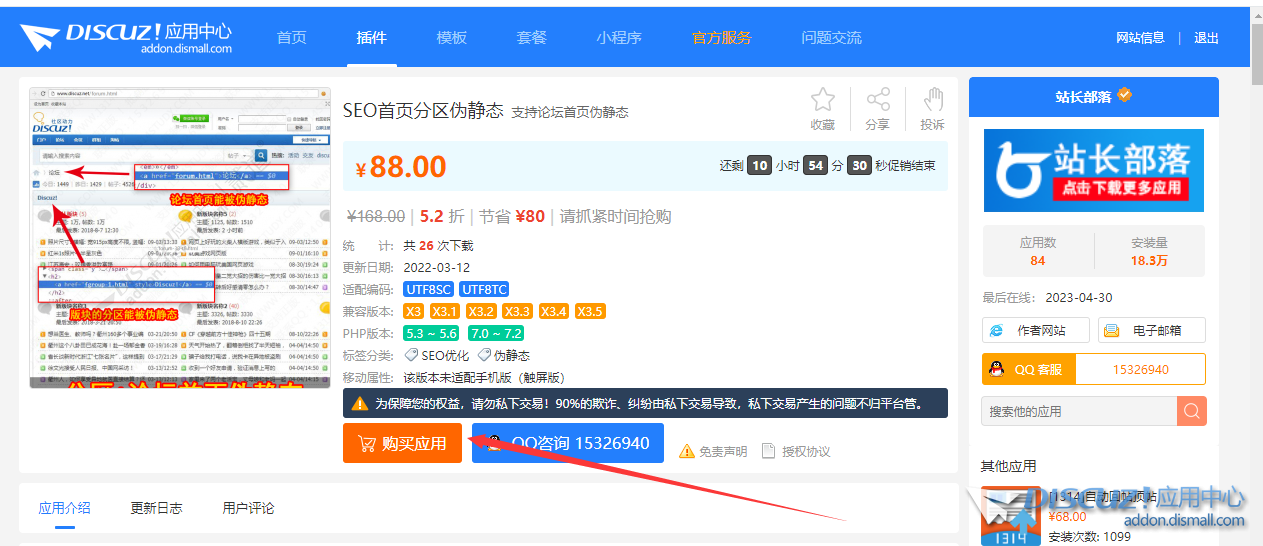Image resolution: width=1263 pixels, height=546 pixels.
Task: Open the 插件 nav item
Action: 372,38
